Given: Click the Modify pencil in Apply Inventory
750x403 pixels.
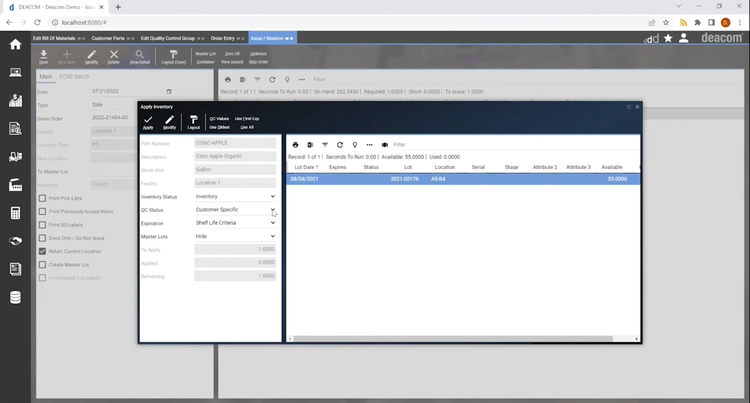Looking at the screenshot, I should coord(169,122).
